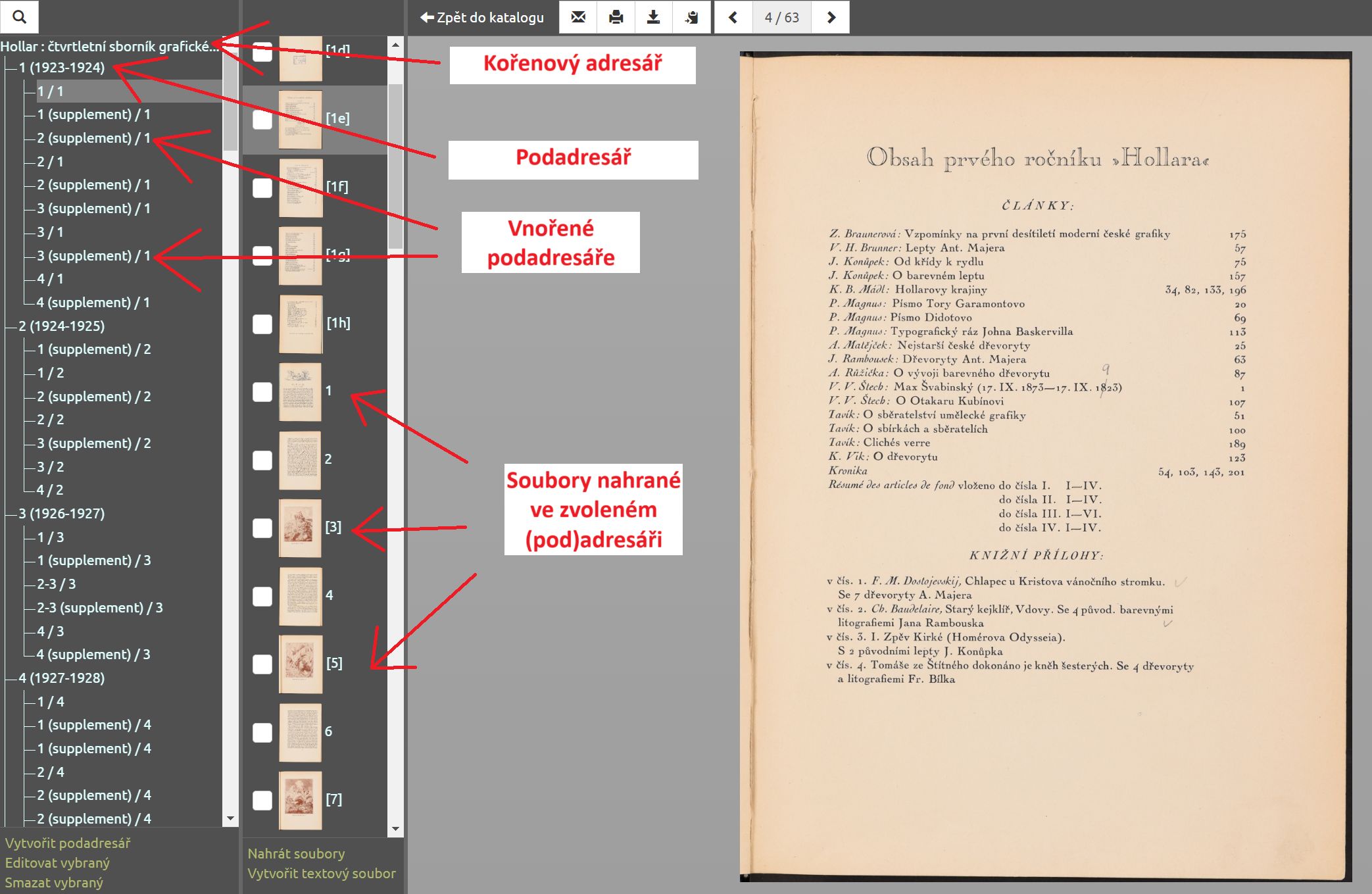The width and height of the screenshot is (1372, 894).
Task: Open thumbnail of page 4
Action: 301,597
